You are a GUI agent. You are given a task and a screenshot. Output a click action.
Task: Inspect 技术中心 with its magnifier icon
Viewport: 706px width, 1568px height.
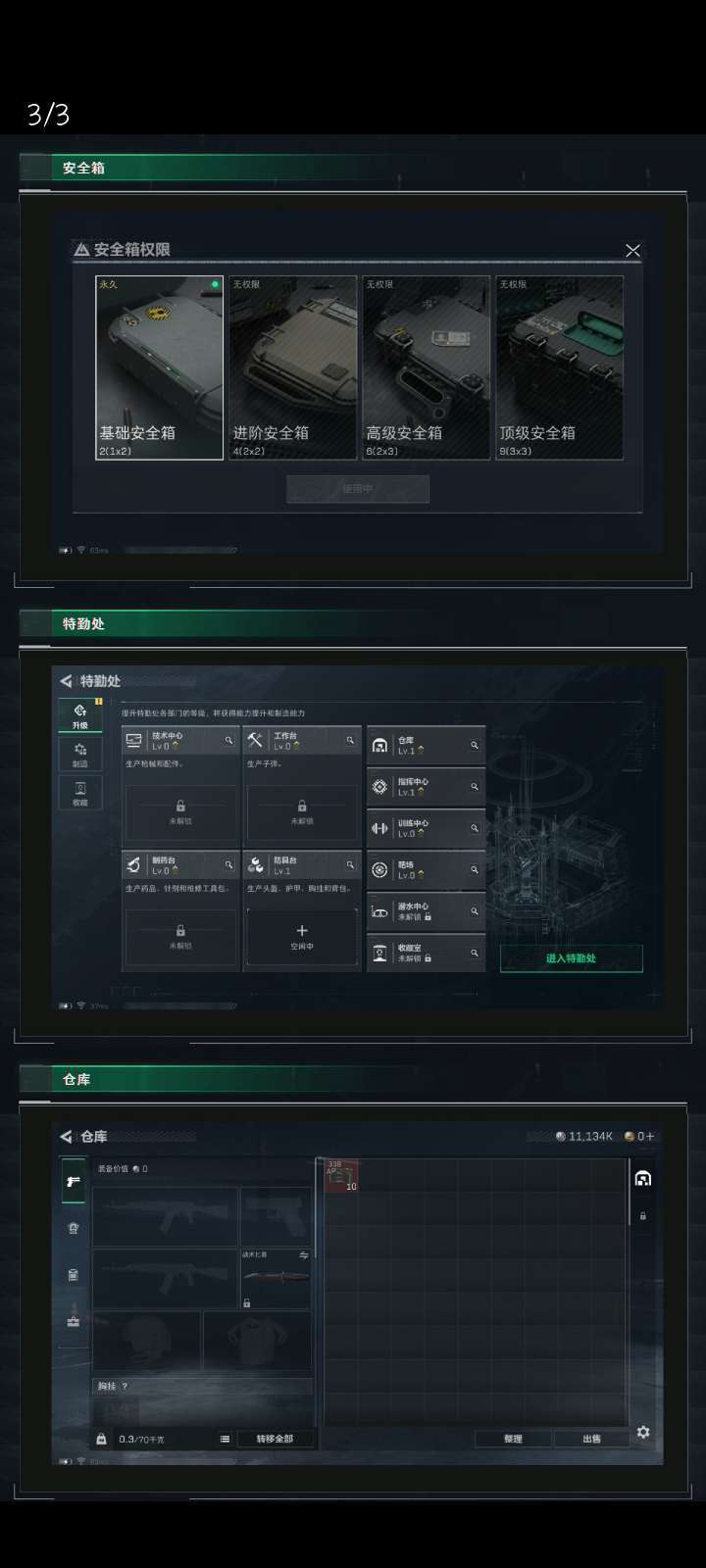pos(228,740)
